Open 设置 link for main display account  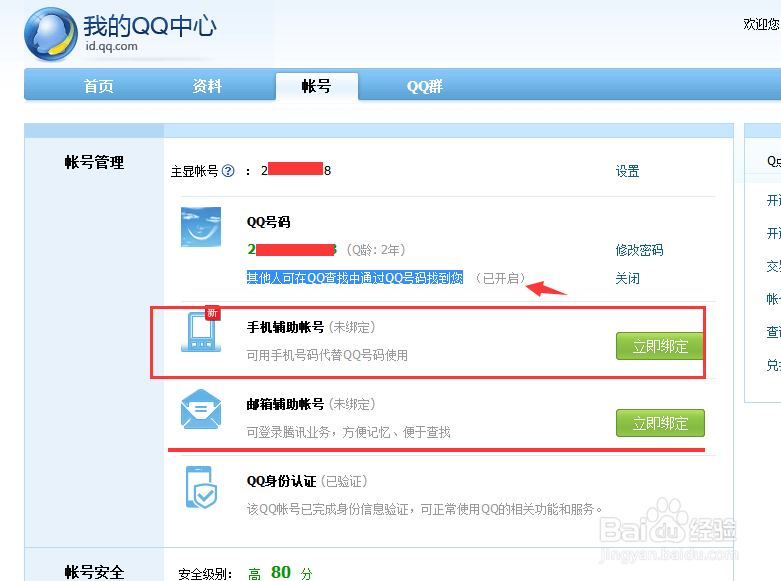[x=627, y=171]
